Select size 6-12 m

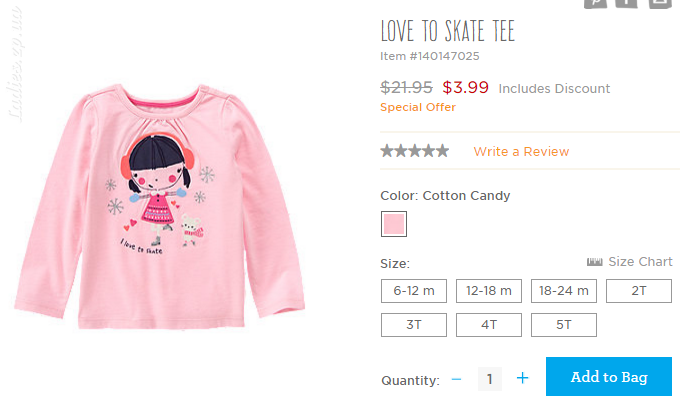414,291
